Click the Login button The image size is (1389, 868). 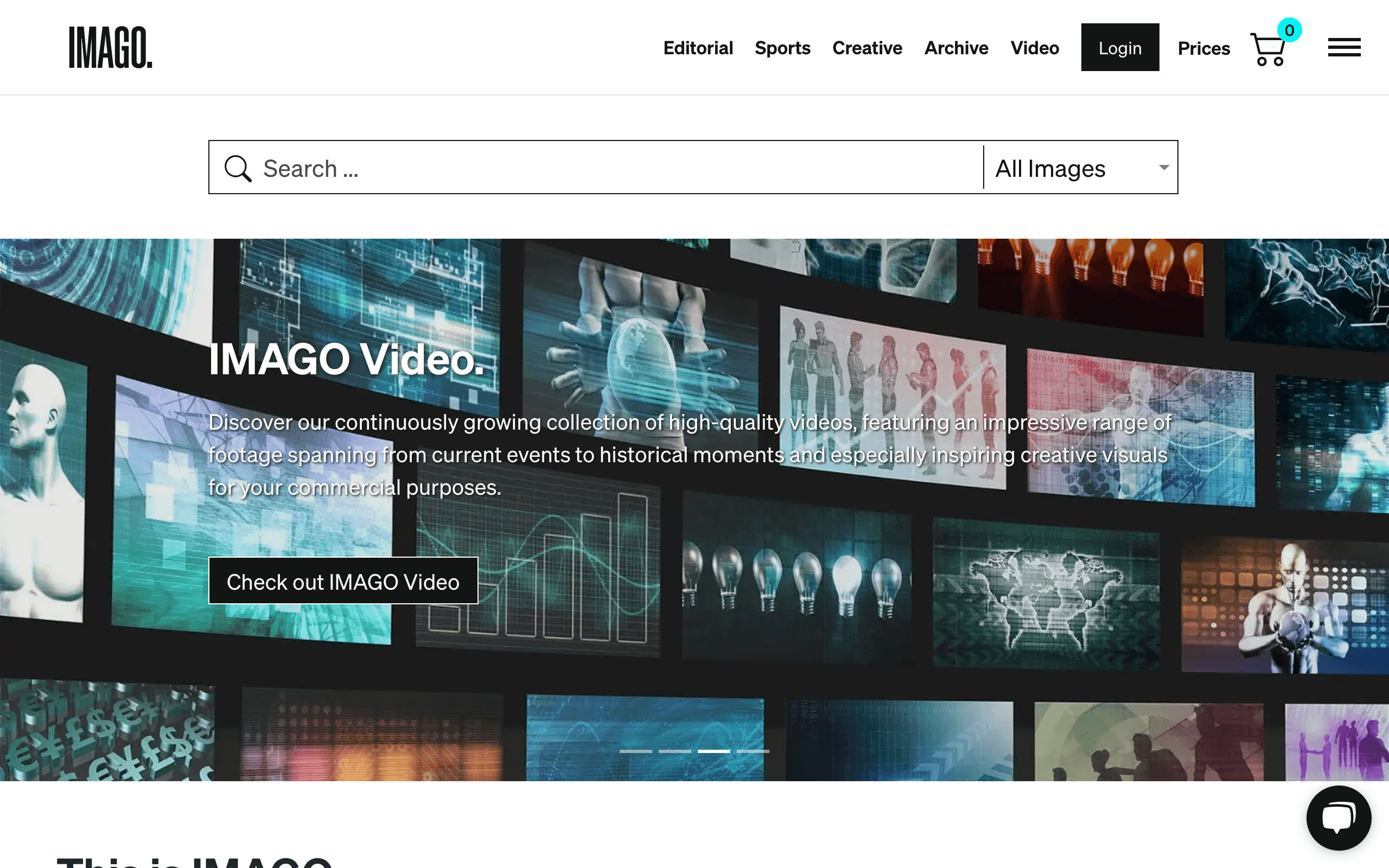tap(1119, 48)
